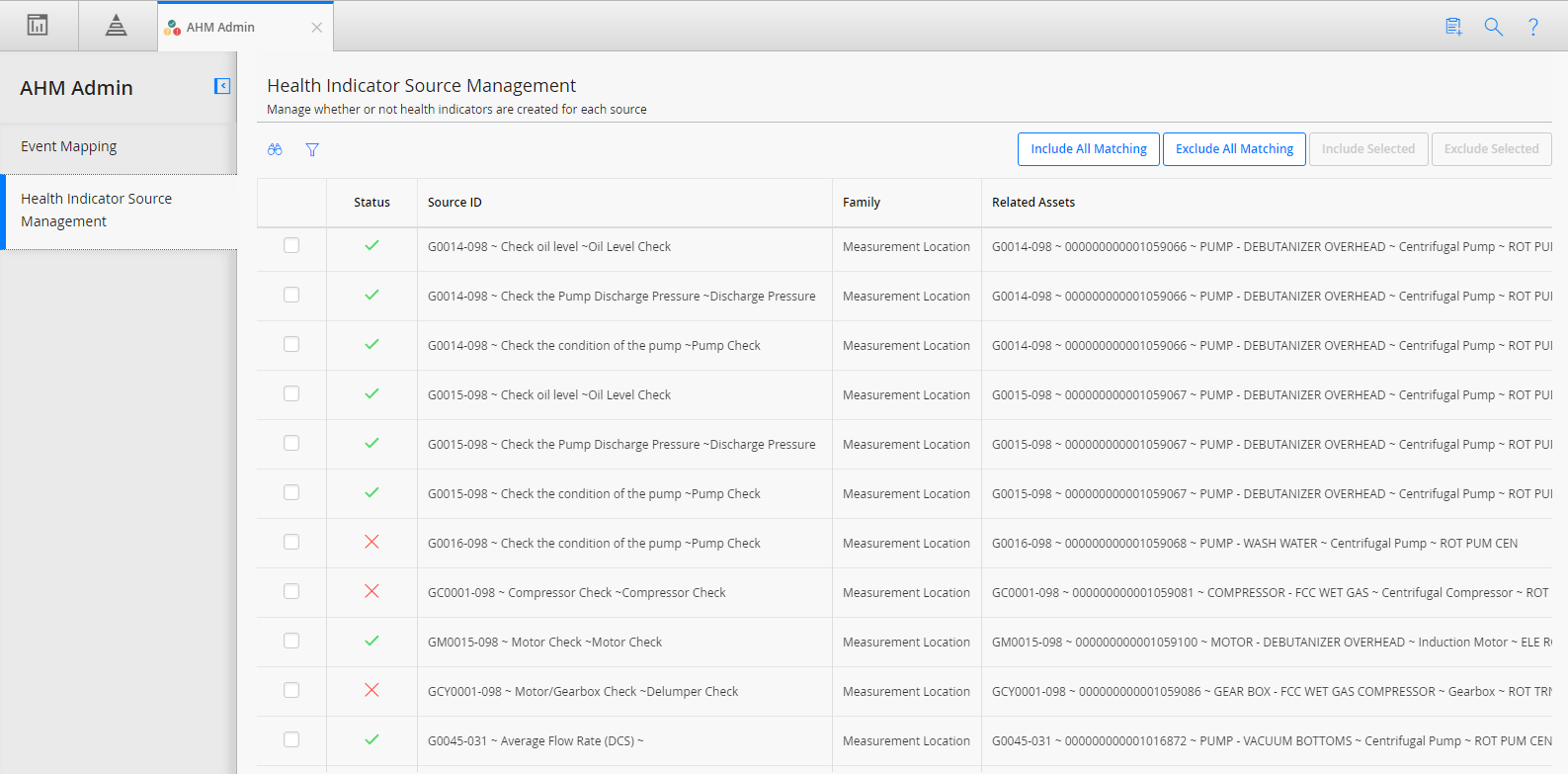This screenshot has height=774, width=1568.
Task: Check the GM0015-098 Motor Check row checkbox
Action: pos(291,641)
